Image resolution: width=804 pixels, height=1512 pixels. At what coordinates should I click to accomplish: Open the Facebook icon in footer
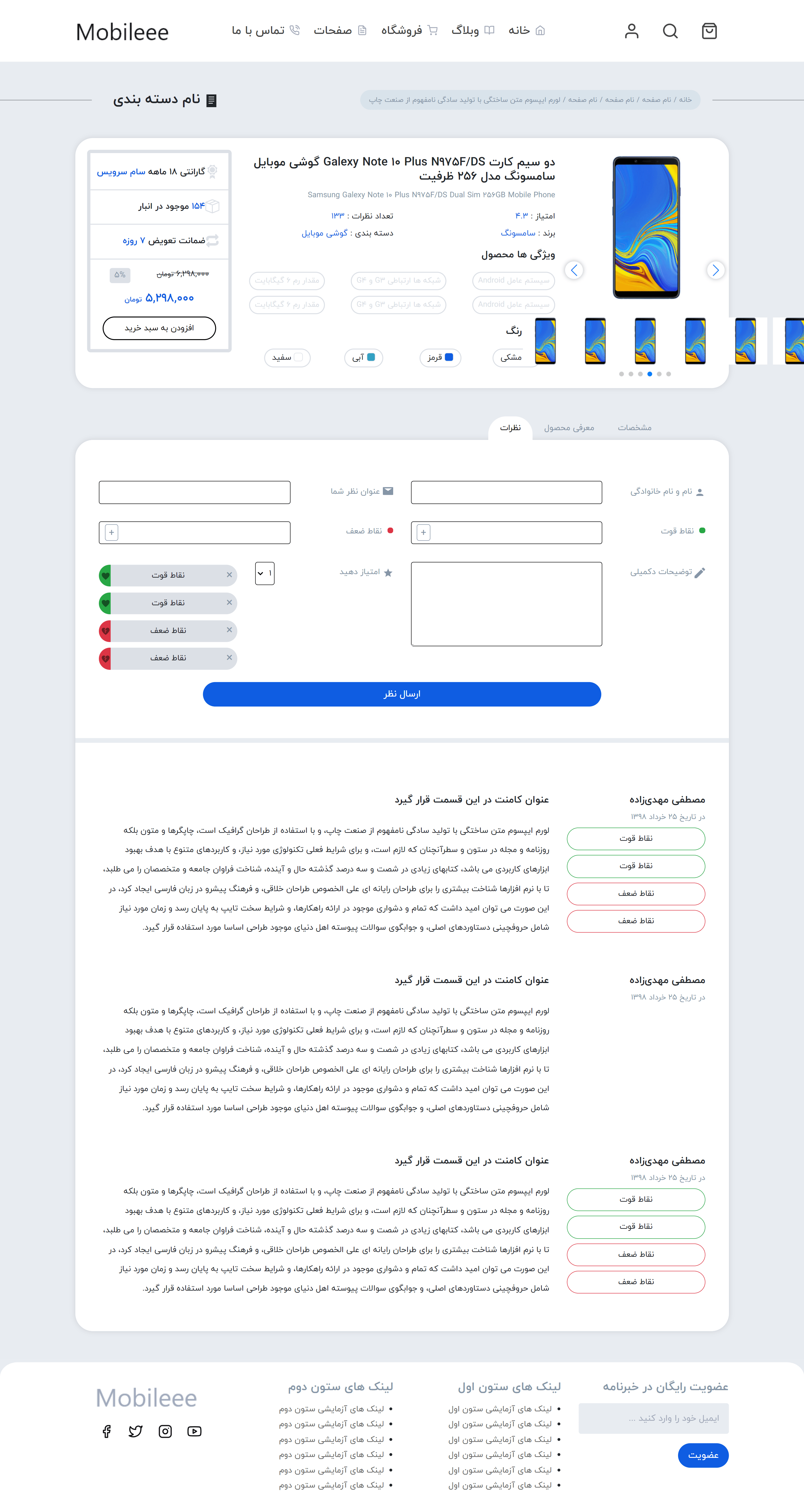click(x=106, y=1431)
